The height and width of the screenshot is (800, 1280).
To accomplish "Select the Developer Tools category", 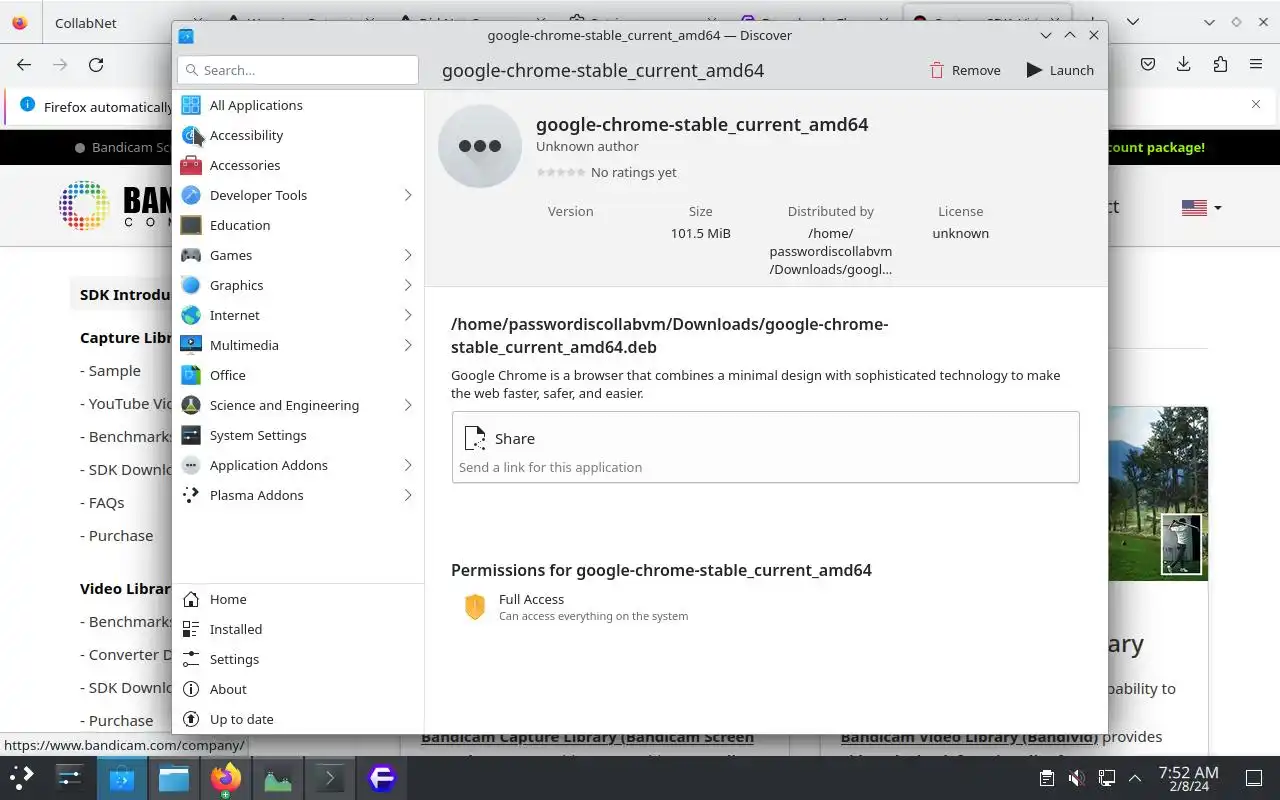I will point(298,195).
